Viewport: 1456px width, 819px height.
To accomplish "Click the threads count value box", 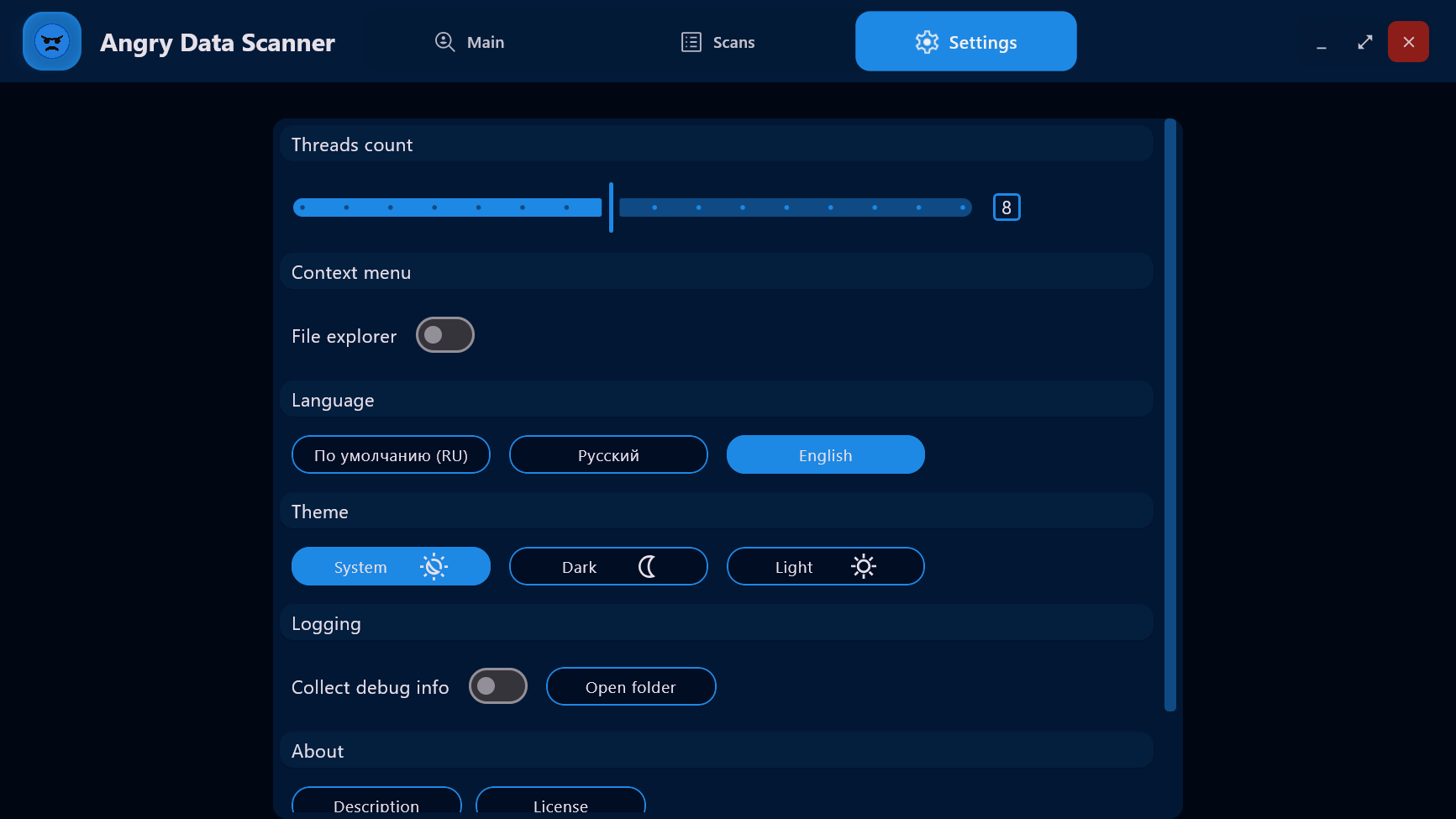I will pos(1006,207).
